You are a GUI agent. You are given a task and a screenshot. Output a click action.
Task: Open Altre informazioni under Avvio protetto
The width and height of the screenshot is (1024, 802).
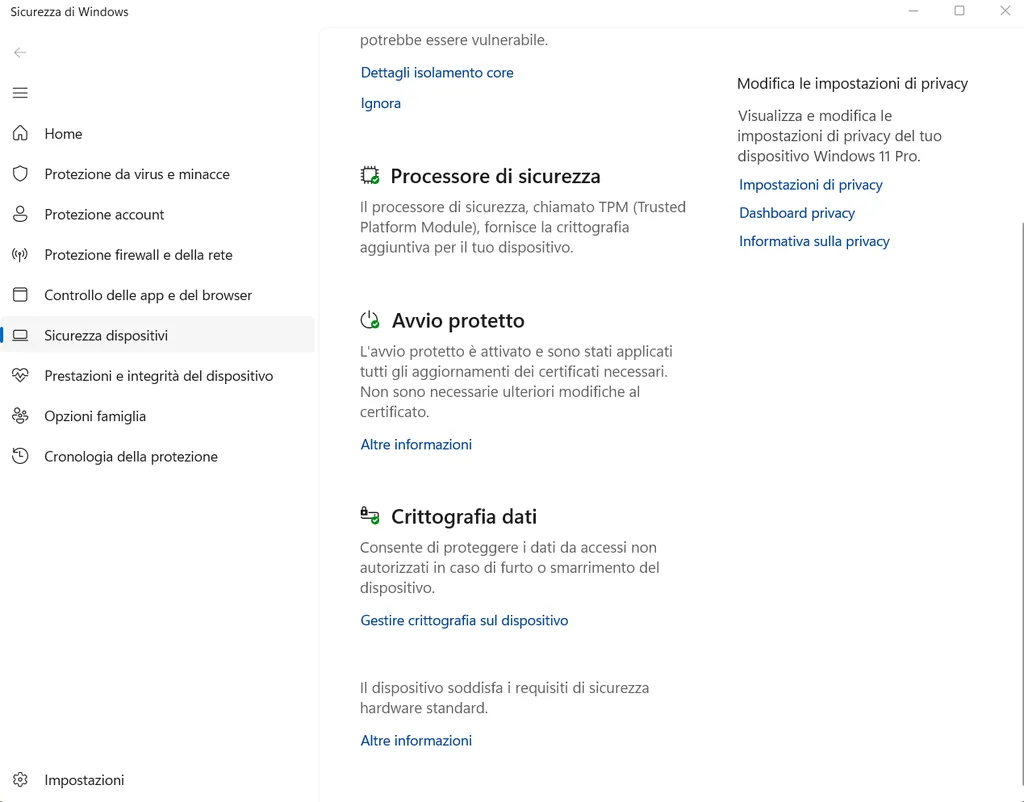pyautogui.click(x=416, y=445)
